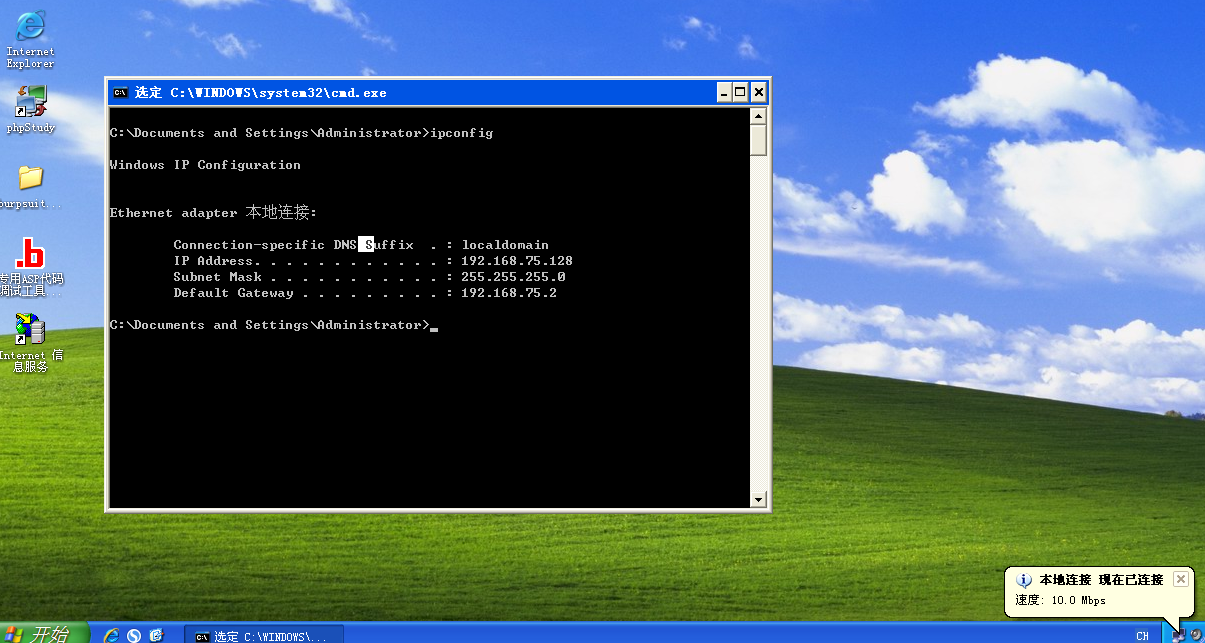
Task: Click the IP address 192.168.75.128
Action: [x=517, y=261]
